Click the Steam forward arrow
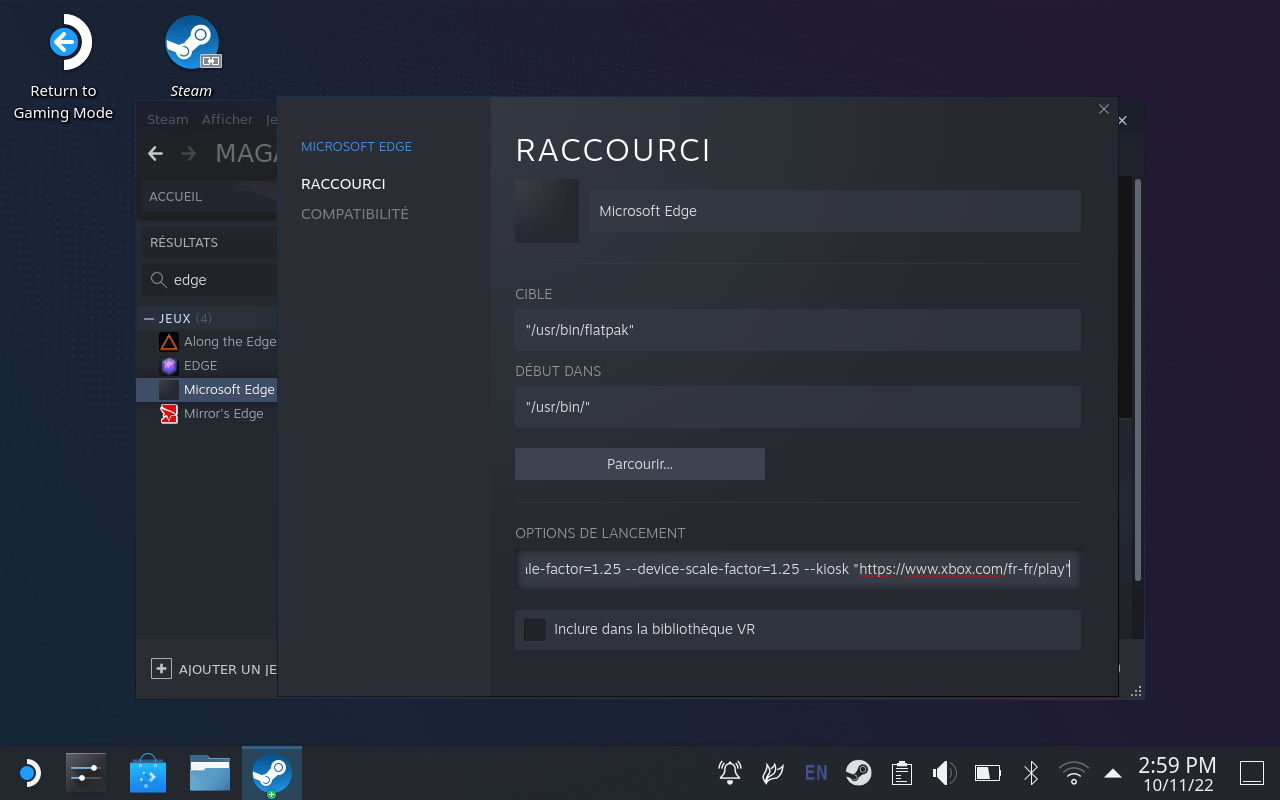 [x=188, y=153]
